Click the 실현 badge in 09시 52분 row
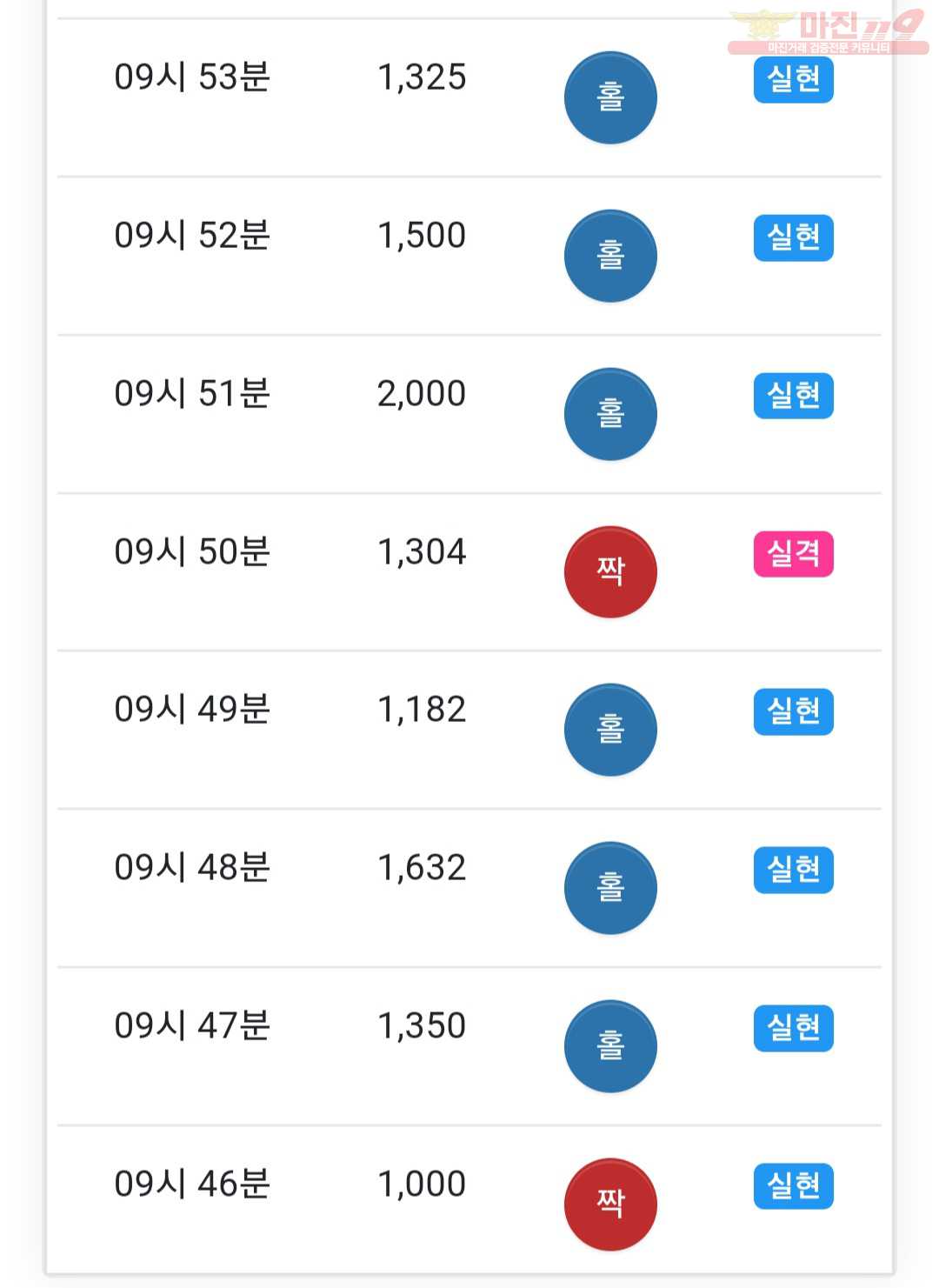 pos(794,237)
